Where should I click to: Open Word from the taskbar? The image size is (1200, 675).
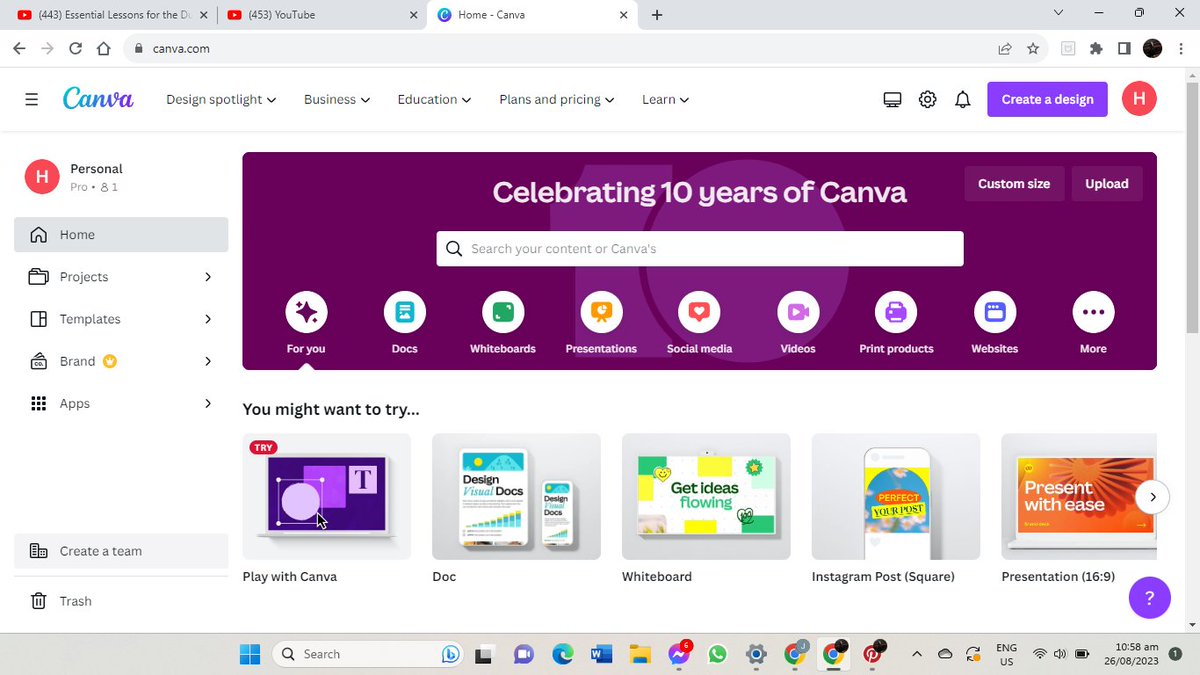(x=601, y=654)
